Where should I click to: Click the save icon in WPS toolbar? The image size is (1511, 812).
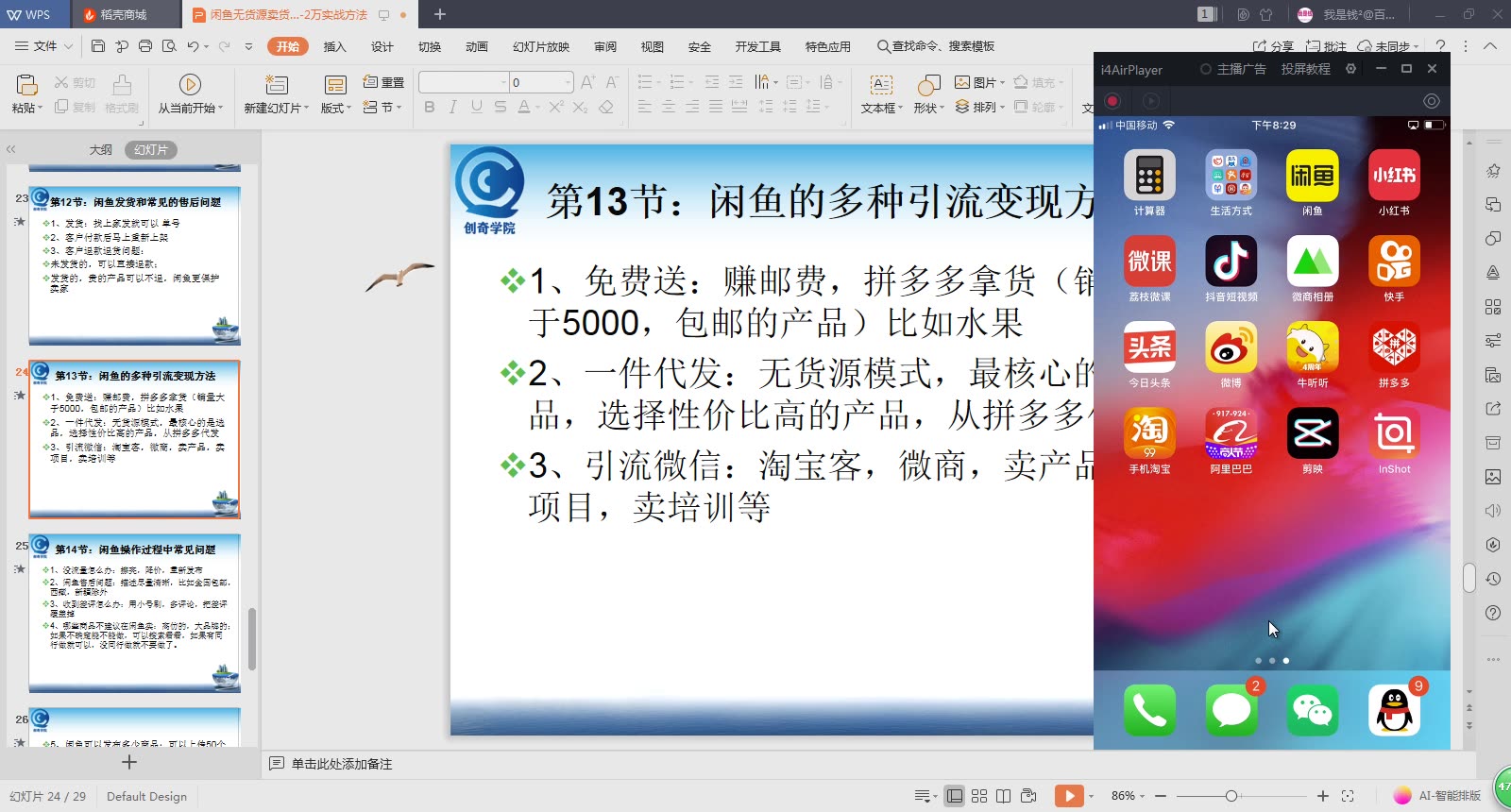click(x=98, y=45)
